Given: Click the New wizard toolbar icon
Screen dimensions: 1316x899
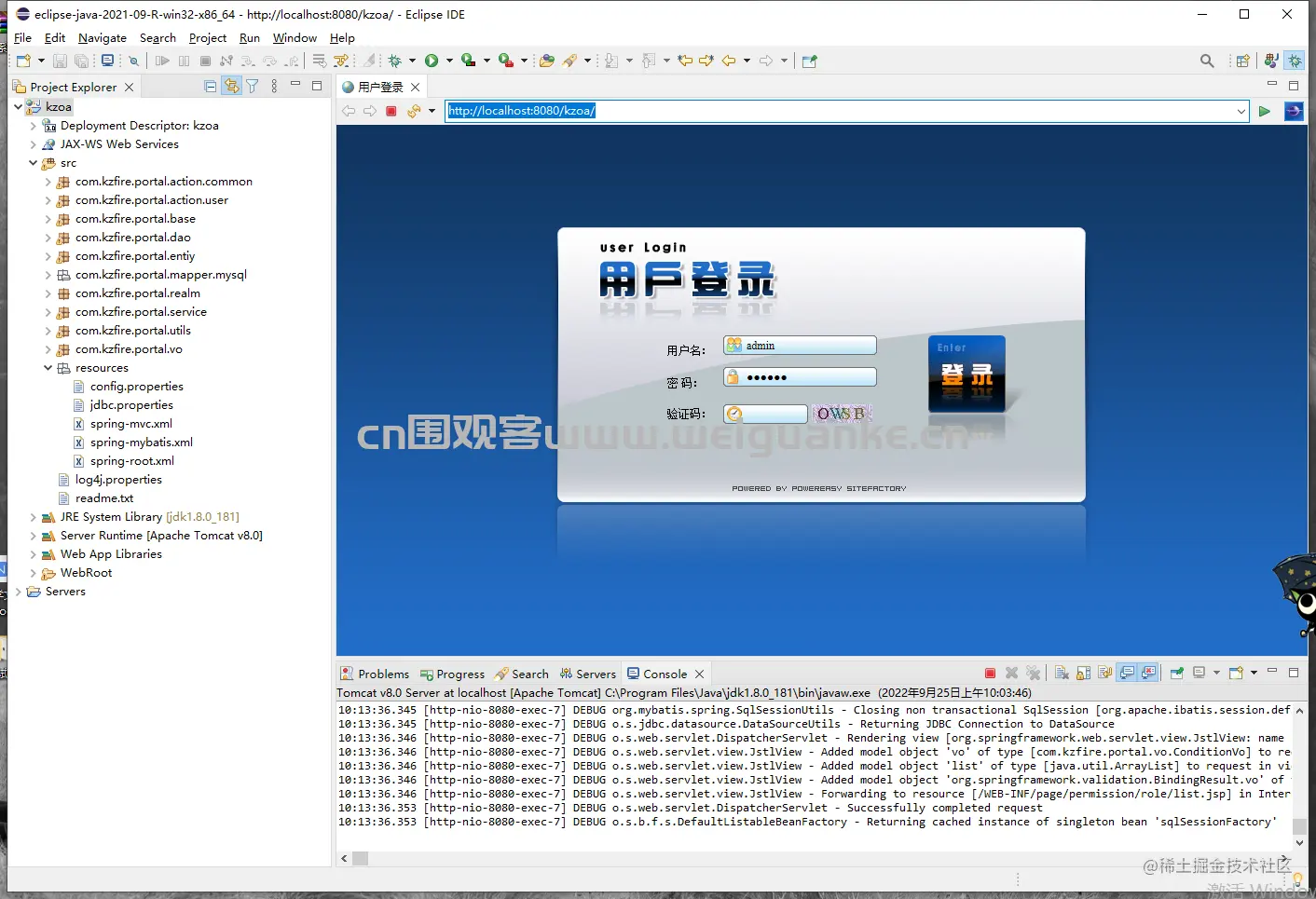Looking at the screenshot, I should coord(23,61).
